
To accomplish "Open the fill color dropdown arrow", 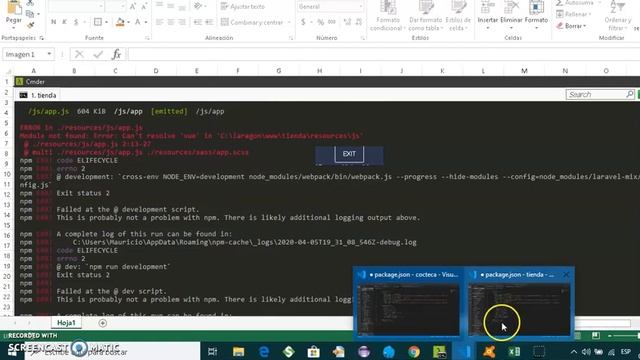I will [x=129, y=22].
